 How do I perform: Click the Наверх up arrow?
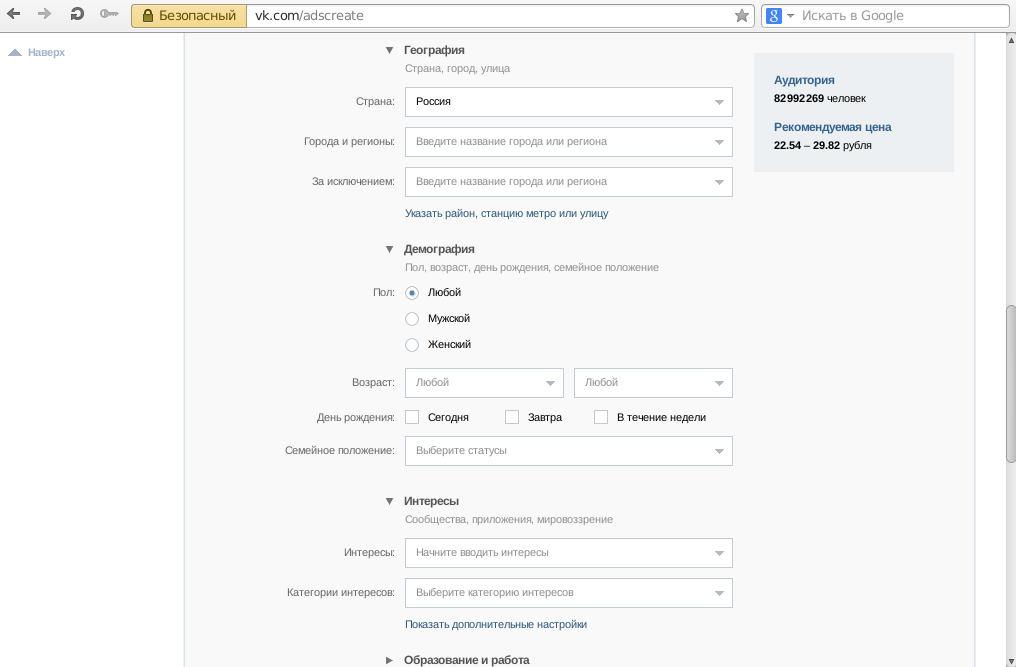coord(15,52)
